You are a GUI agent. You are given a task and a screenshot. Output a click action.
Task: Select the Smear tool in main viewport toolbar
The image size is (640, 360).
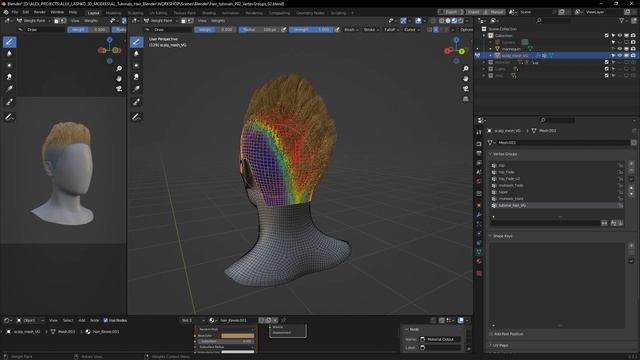137,77
